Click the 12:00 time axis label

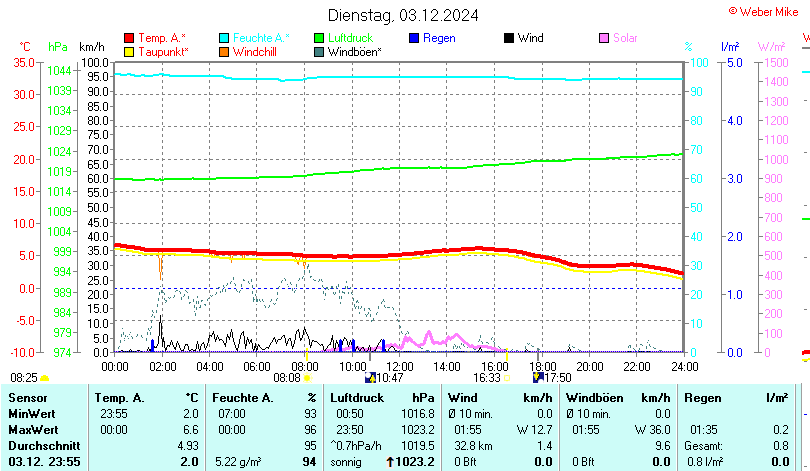399,367
